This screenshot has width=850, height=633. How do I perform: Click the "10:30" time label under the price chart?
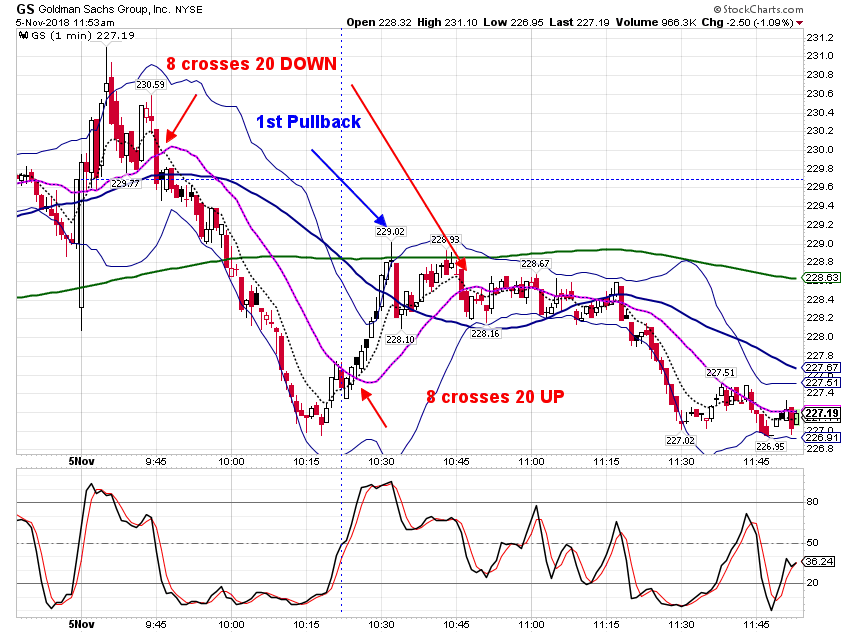pyautogui.click(x=381, y=462)
